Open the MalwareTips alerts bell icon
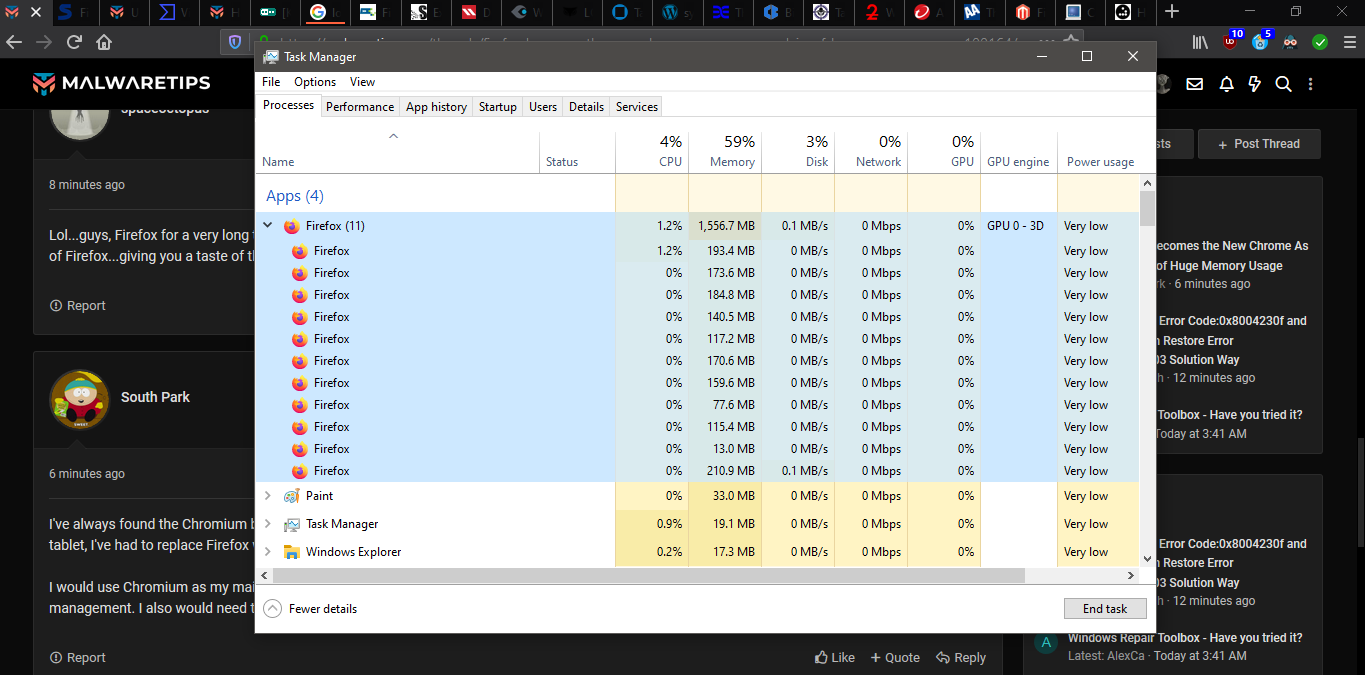Viewport: 1365px width, 675px height. (1226, 84)
